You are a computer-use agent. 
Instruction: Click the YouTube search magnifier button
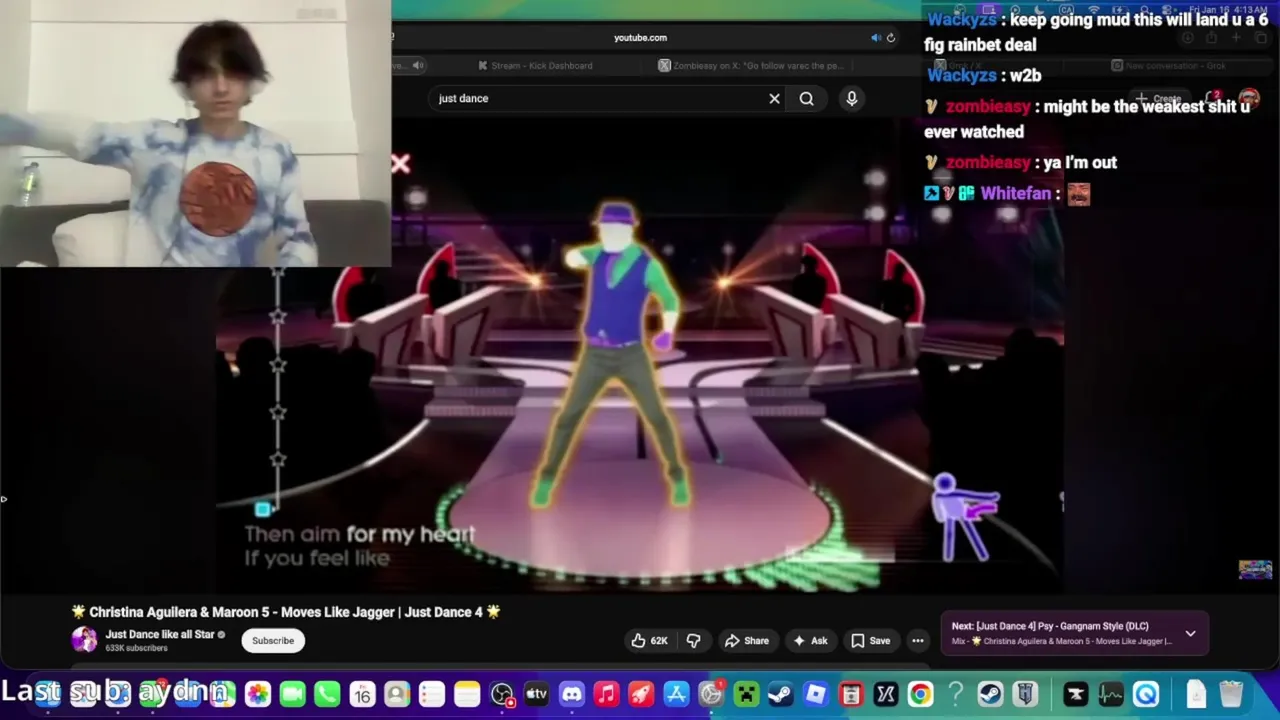pyautogui.click(x=806, y=98)
